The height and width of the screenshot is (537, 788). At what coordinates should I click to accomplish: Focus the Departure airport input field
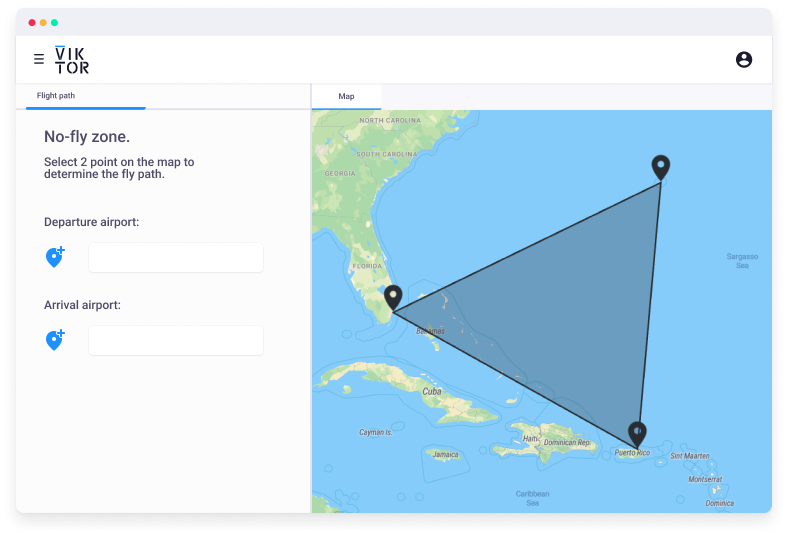[x=176, y=257]
